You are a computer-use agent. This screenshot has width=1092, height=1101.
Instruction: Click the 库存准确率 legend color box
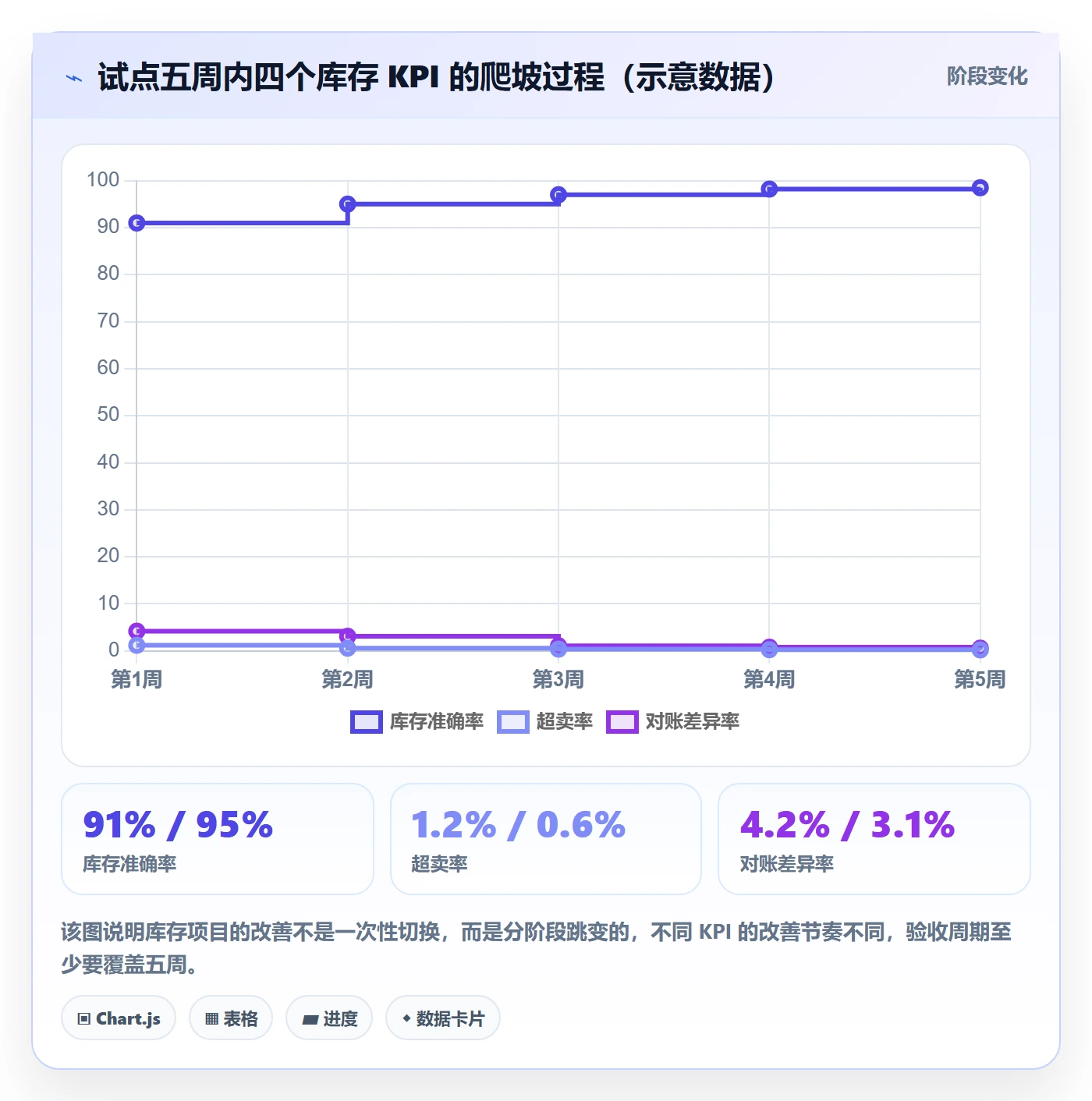[x=367, y=722]
